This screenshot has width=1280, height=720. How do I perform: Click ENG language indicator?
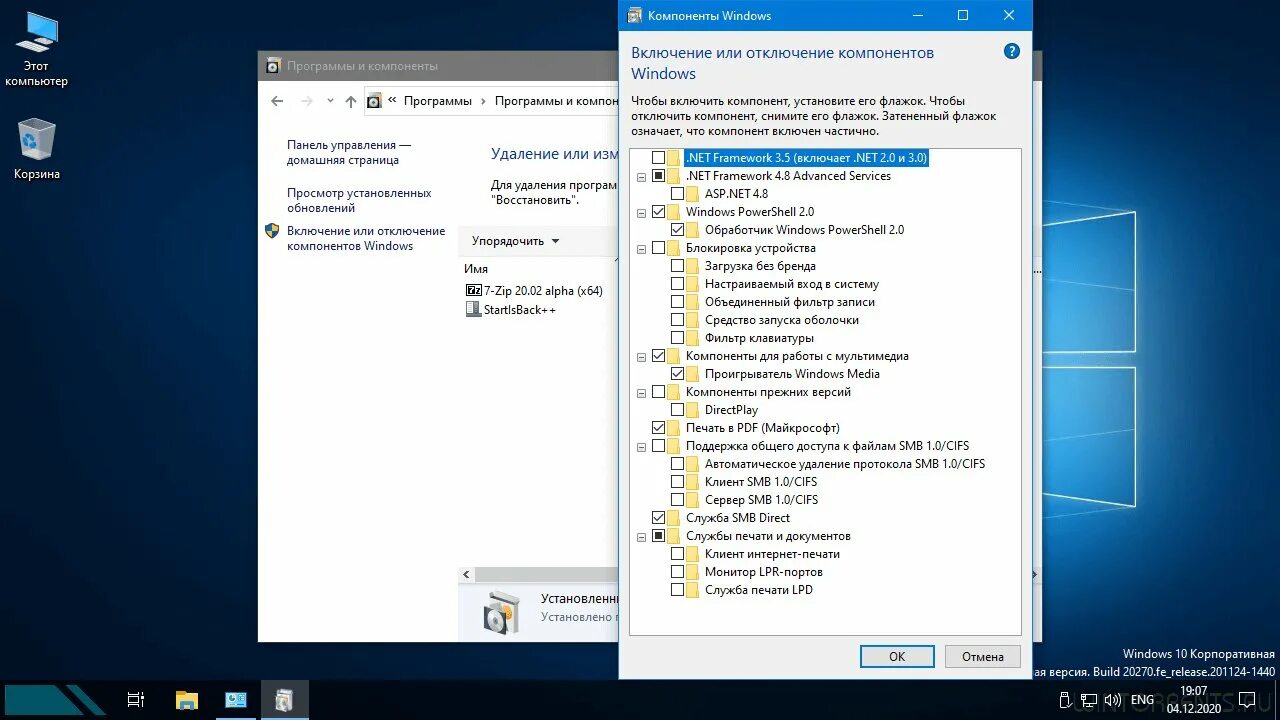point(1142,700)
